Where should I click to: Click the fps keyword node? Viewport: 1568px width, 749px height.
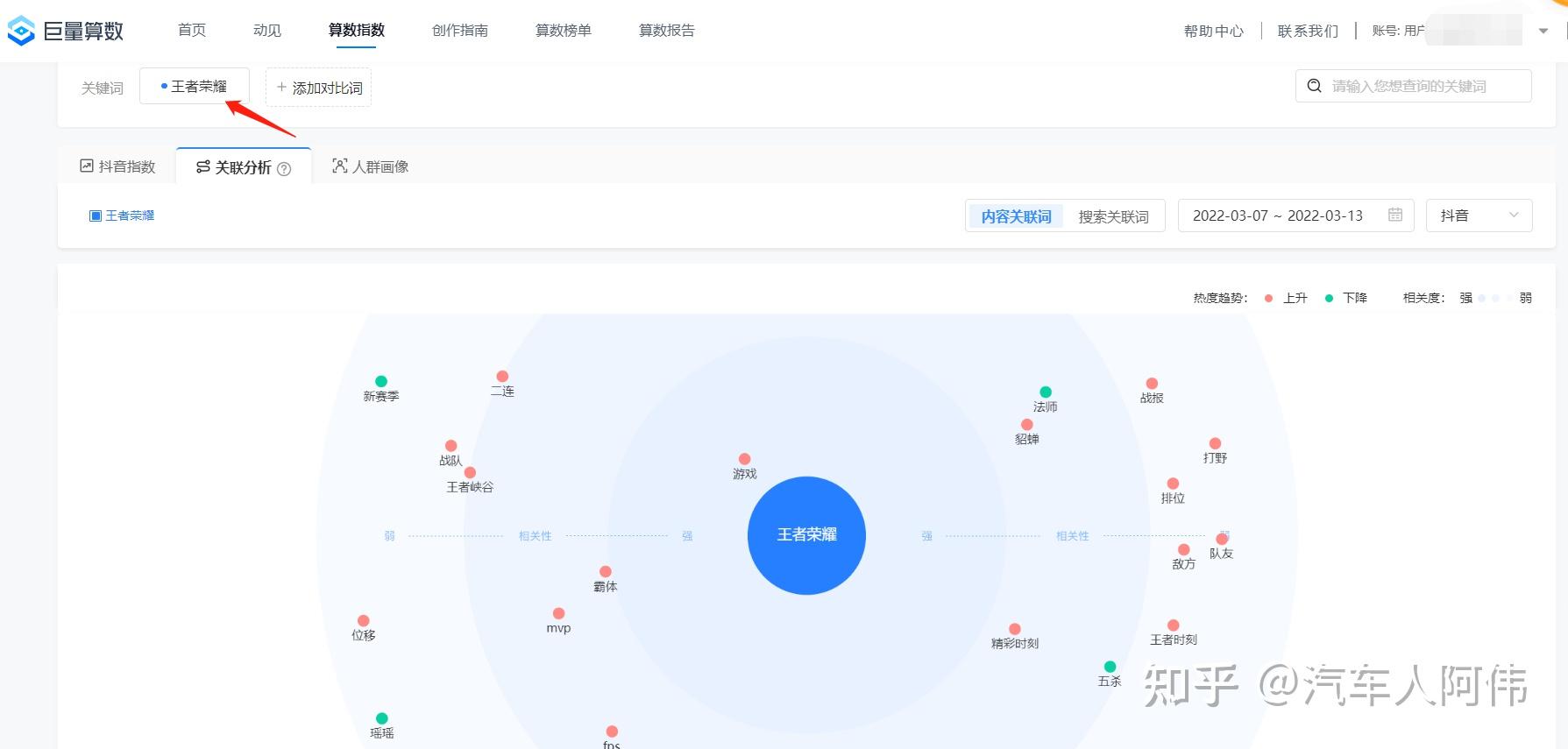coord(612,731)
